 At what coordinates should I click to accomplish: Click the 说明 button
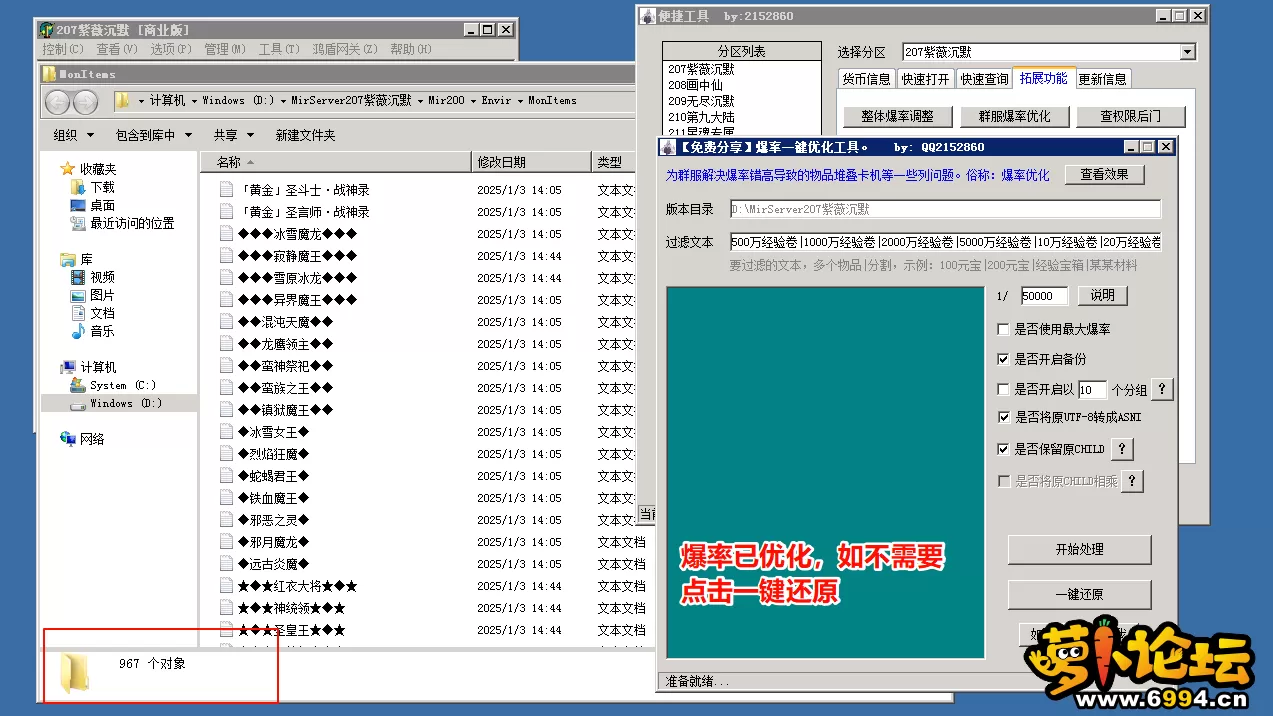1102,296
